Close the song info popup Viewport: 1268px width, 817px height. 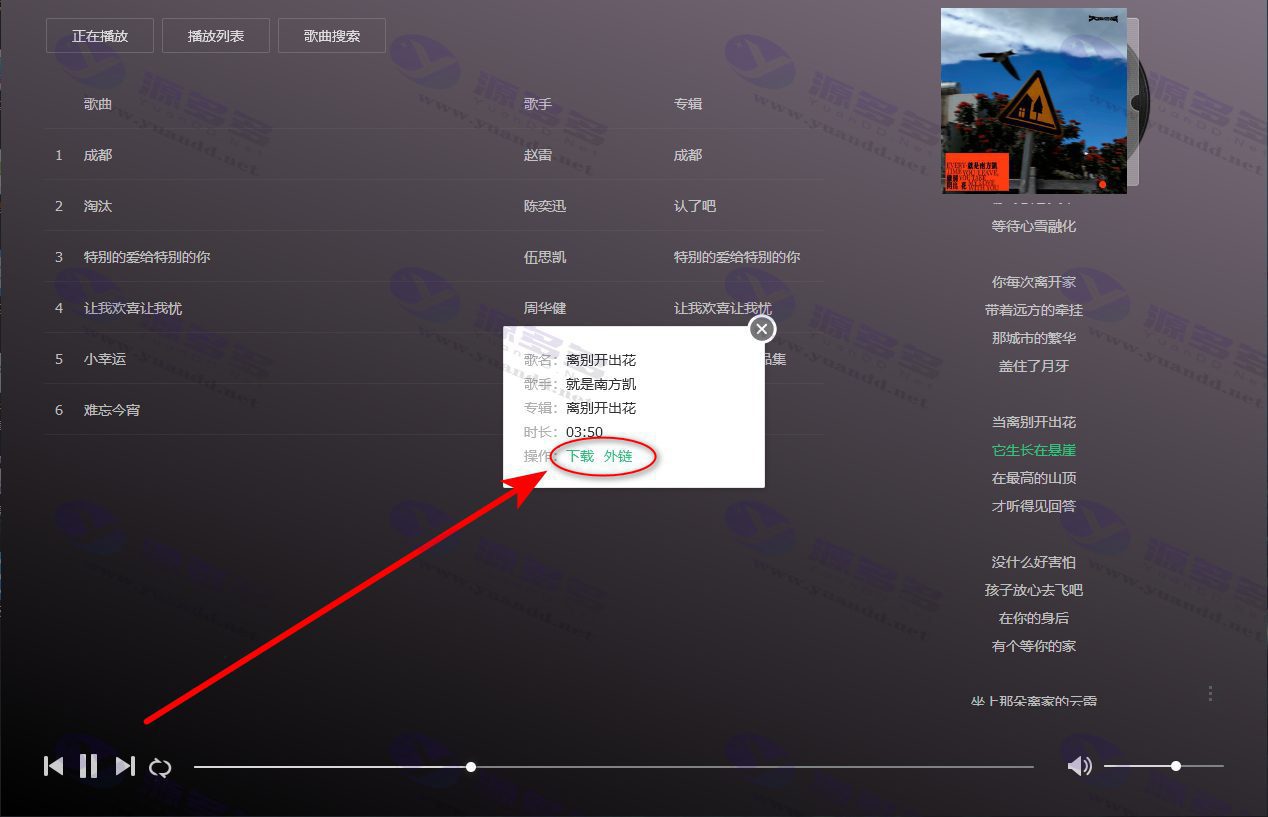tap(762, 329)
